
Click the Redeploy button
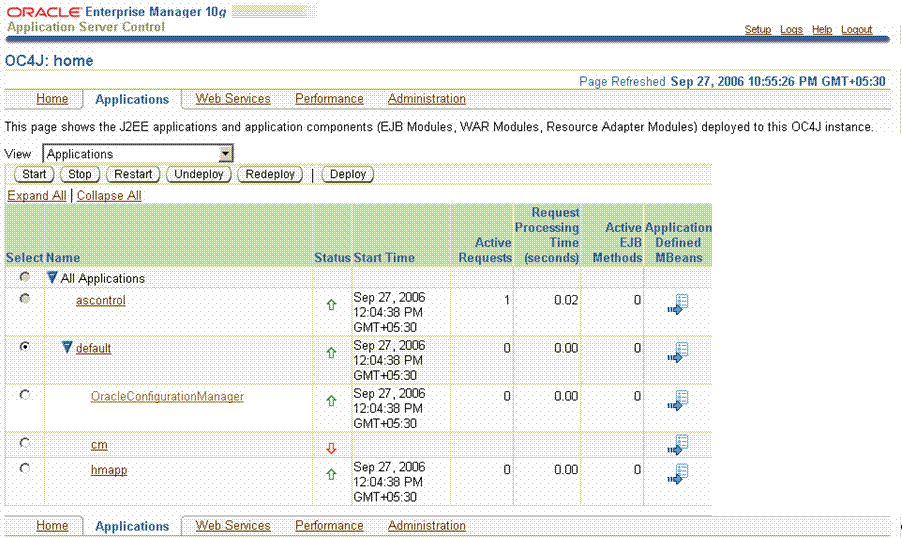coord(270,174)
